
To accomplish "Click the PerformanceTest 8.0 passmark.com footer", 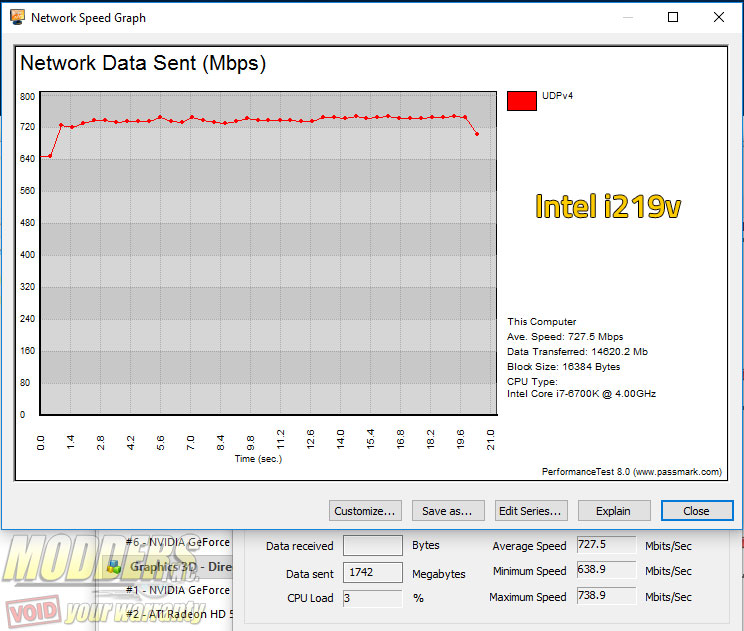I will (x=632, y=472).
